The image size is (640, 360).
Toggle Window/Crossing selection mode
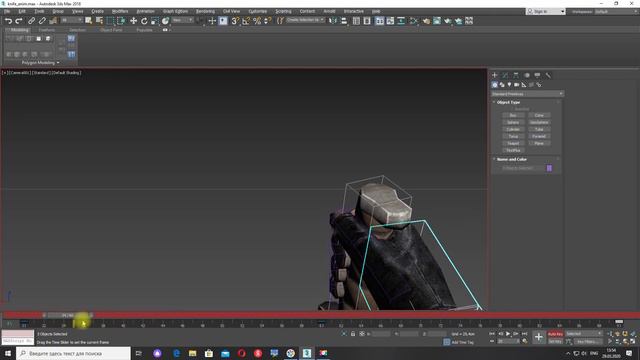[x=121, y=20]
